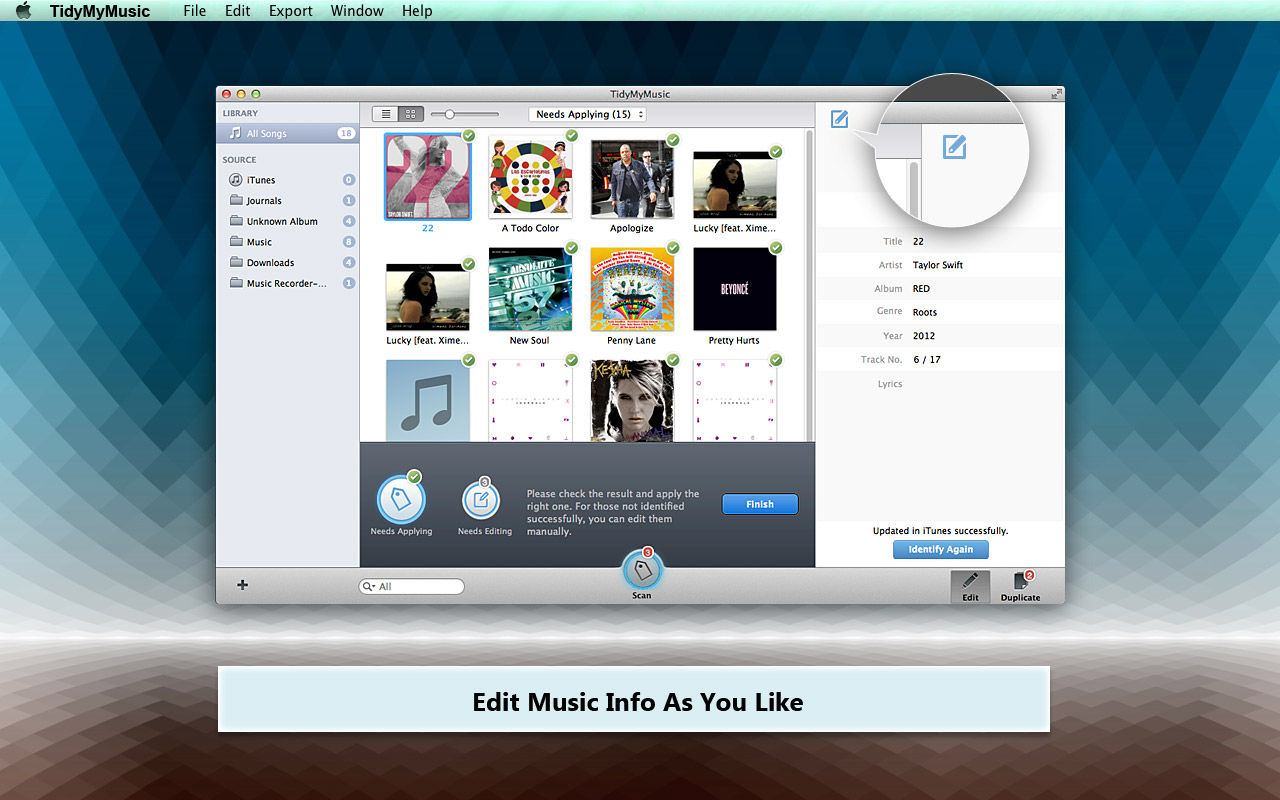Click the checkmark on Pretty Hurts

776,247
